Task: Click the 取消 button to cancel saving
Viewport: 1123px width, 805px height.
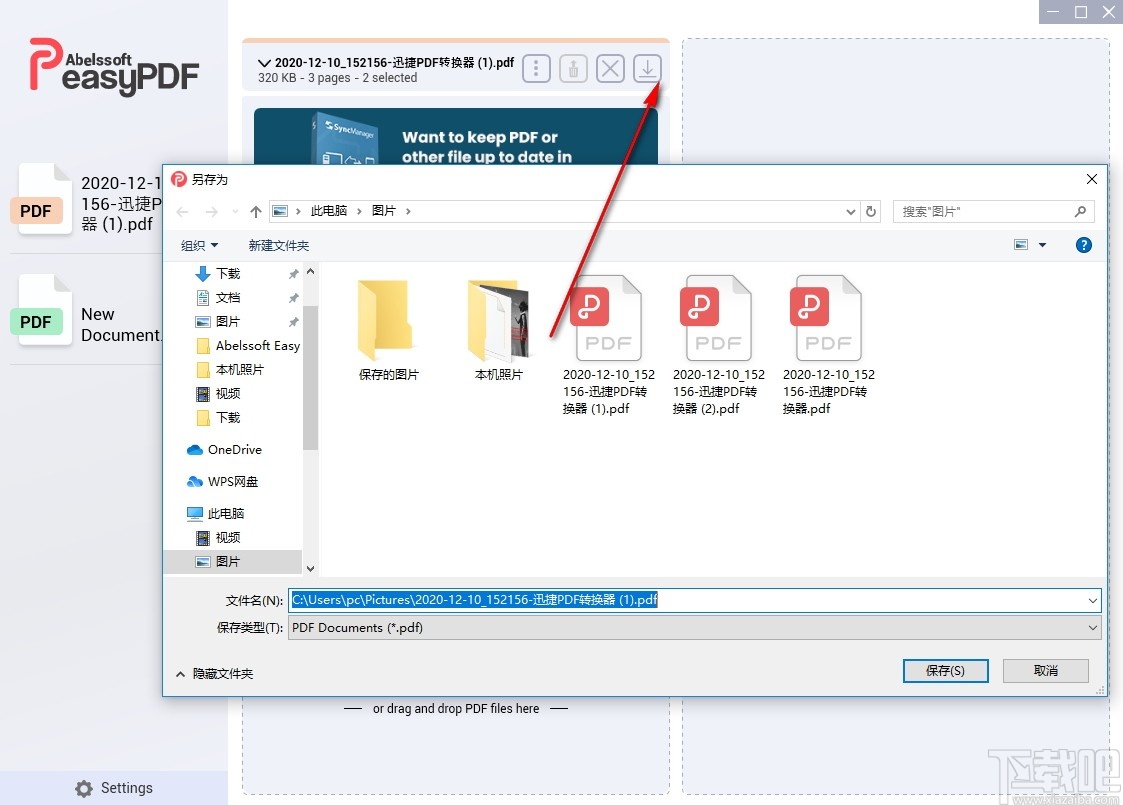Action: (1045, 671)
